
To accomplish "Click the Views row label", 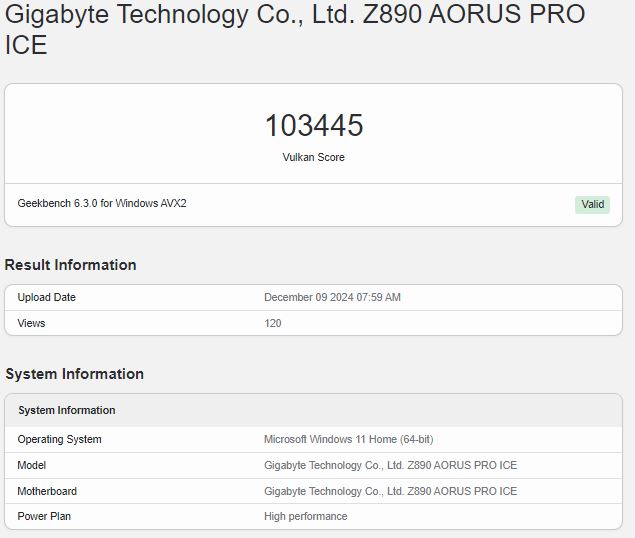I will click(31, 323).
